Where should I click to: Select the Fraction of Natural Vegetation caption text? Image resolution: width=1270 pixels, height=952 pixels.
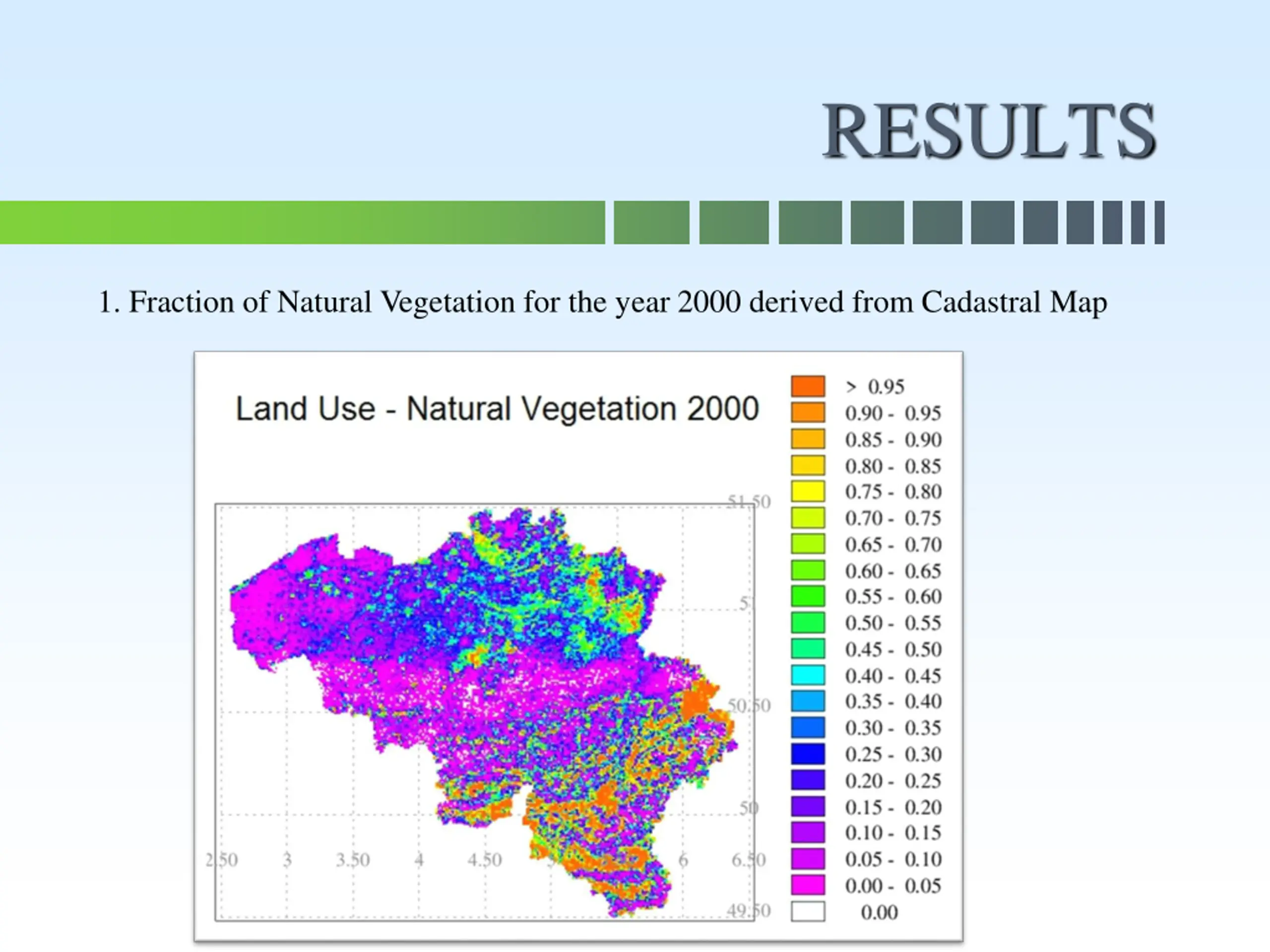click(x=602, y=302)
